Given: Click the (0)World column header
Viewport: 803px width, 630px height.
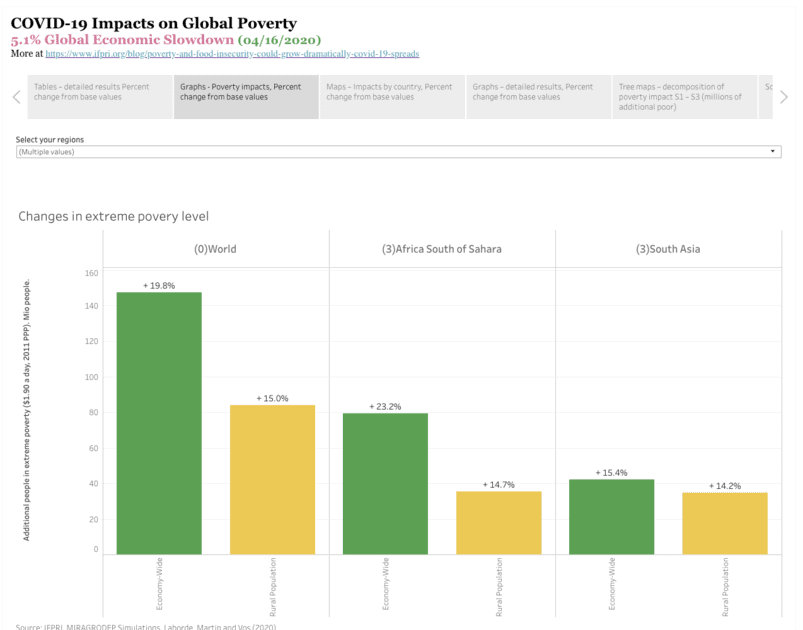Looking at the screenshot, I should 215,249.
